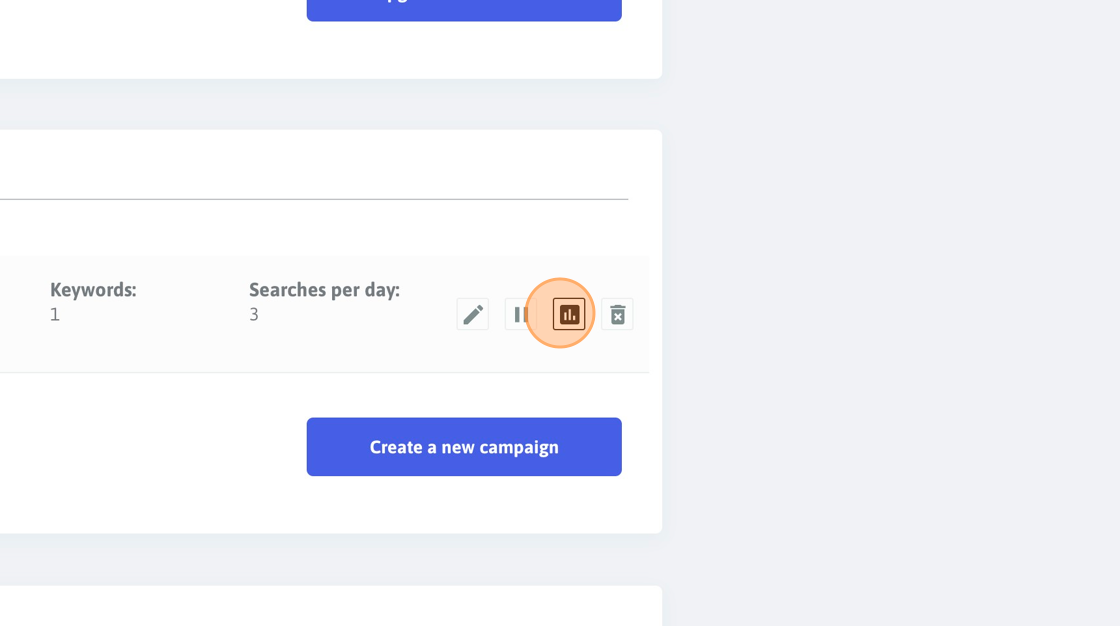Open campaign statistics via bar chart icon
The image size is (1120, 626).
point(569,314)
